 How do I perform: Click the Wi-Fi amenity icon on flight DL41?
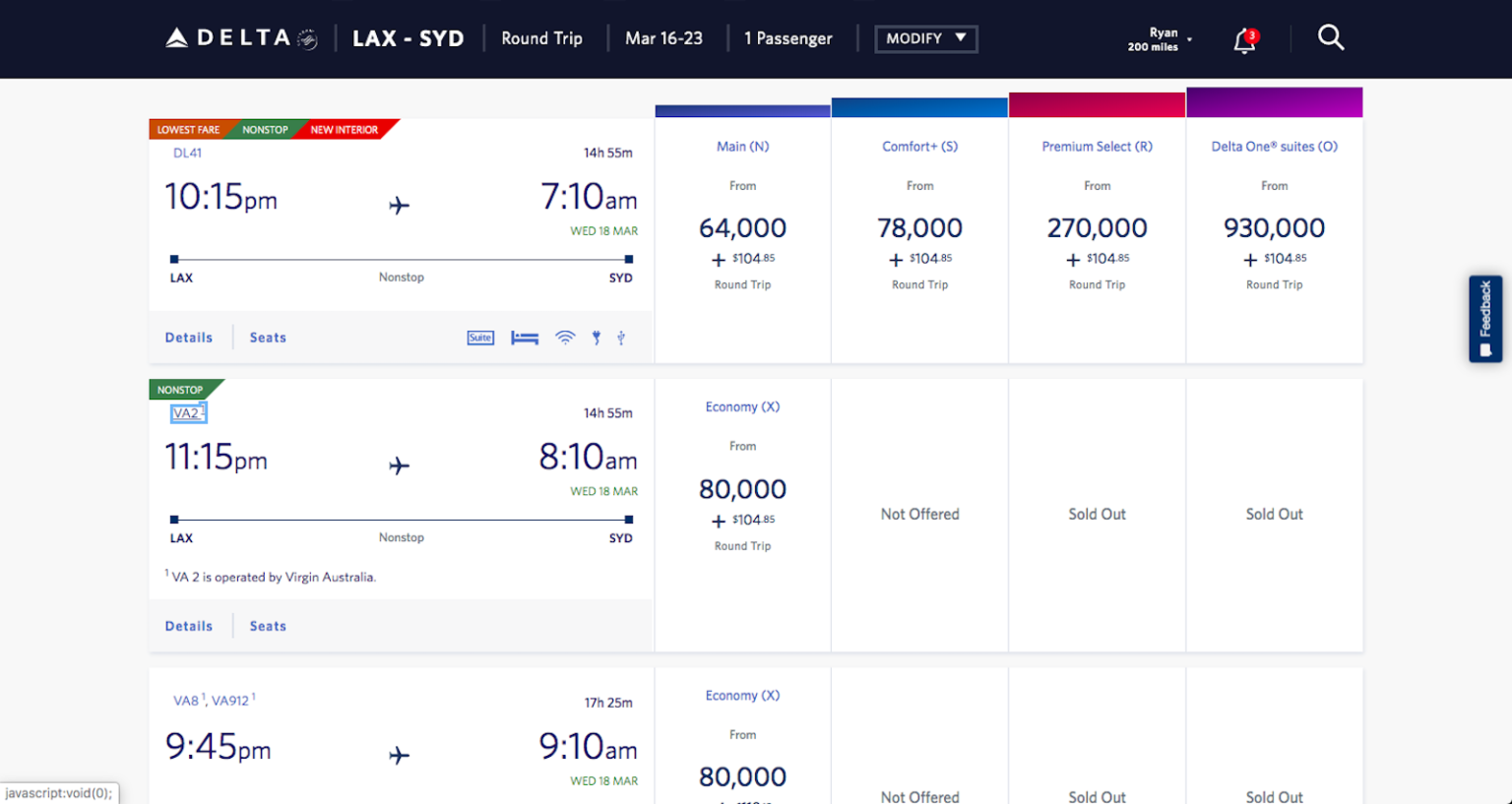click(565, 337)
